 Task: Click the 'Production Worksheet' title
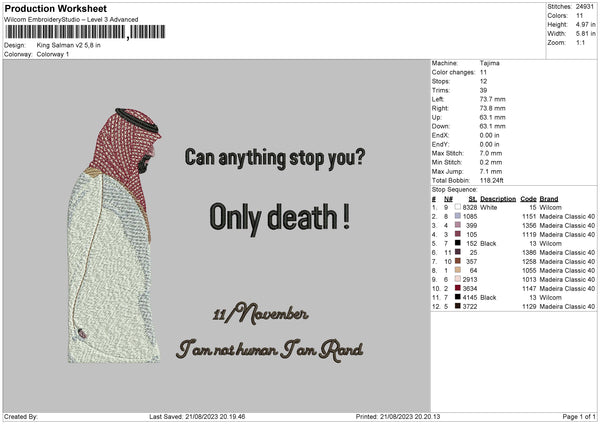pos(55,8)
